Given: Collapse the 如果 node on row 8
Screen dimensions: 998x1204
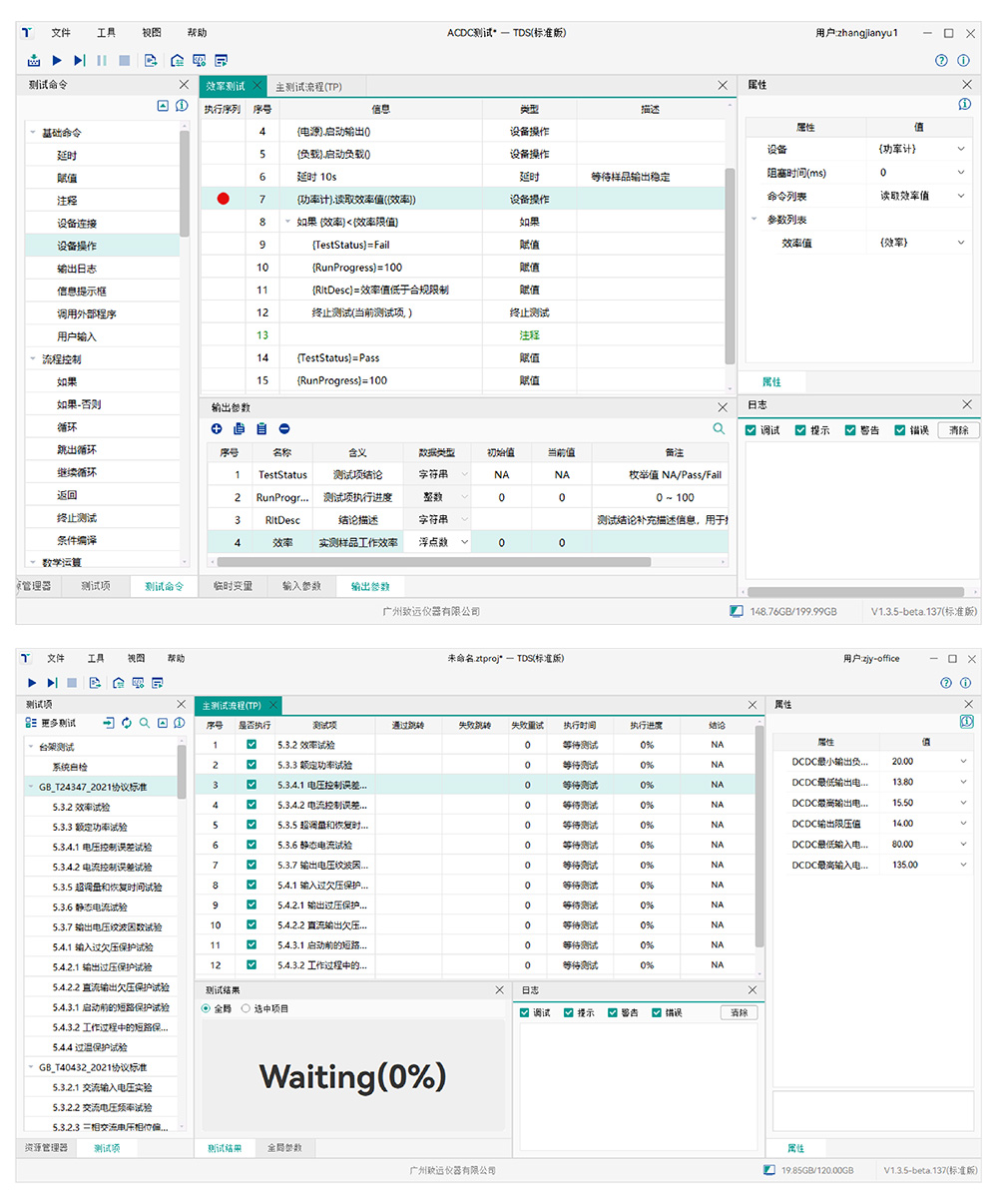Looking at the screenshot, I should pyautogui.click(x=288, y=222).
